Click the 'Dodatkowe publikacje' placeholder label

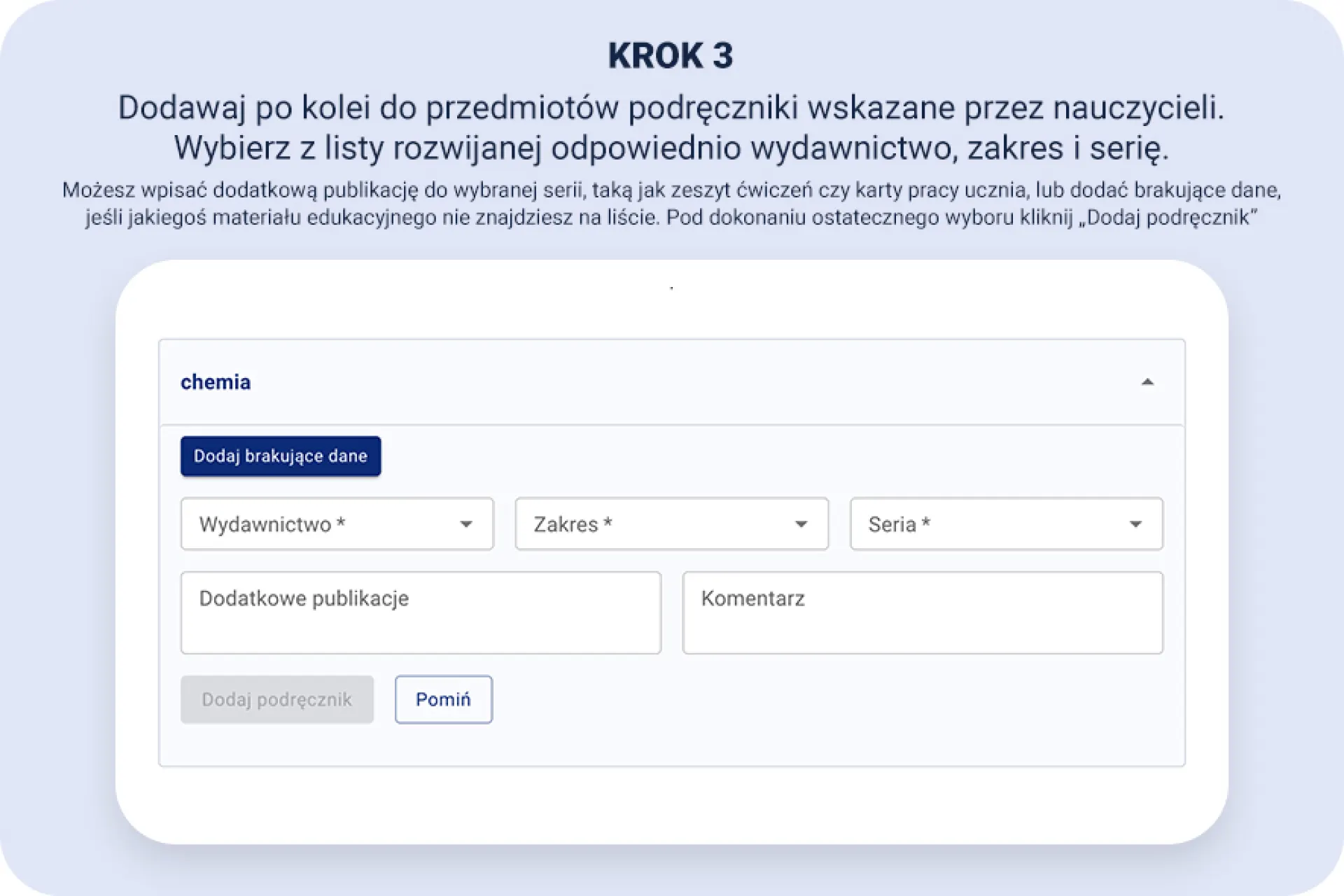[304, 598]
